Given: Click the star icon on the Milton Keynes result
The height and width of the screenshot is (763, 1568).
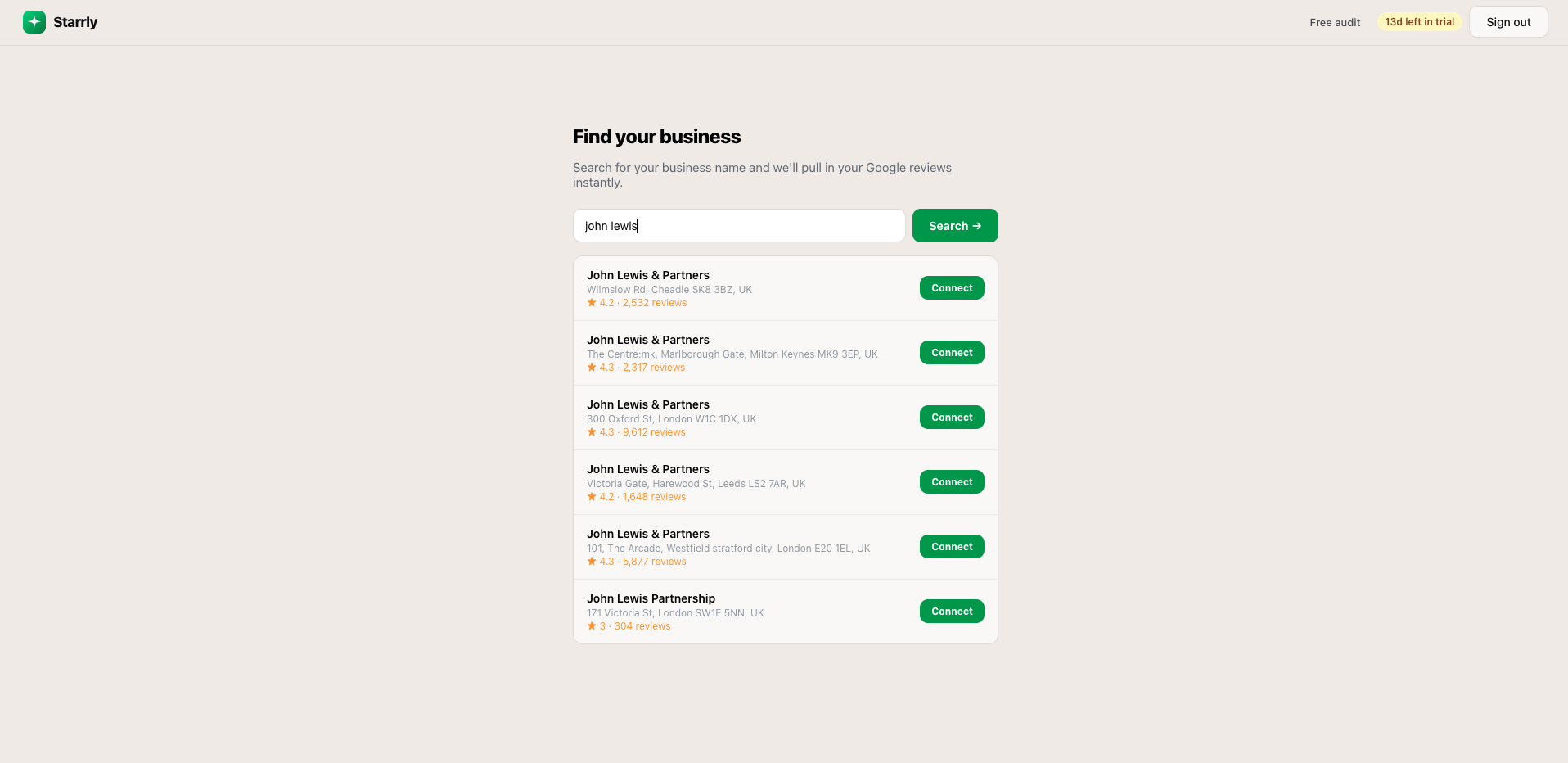Looking at the screenshot, I should [x=592, y=368].
